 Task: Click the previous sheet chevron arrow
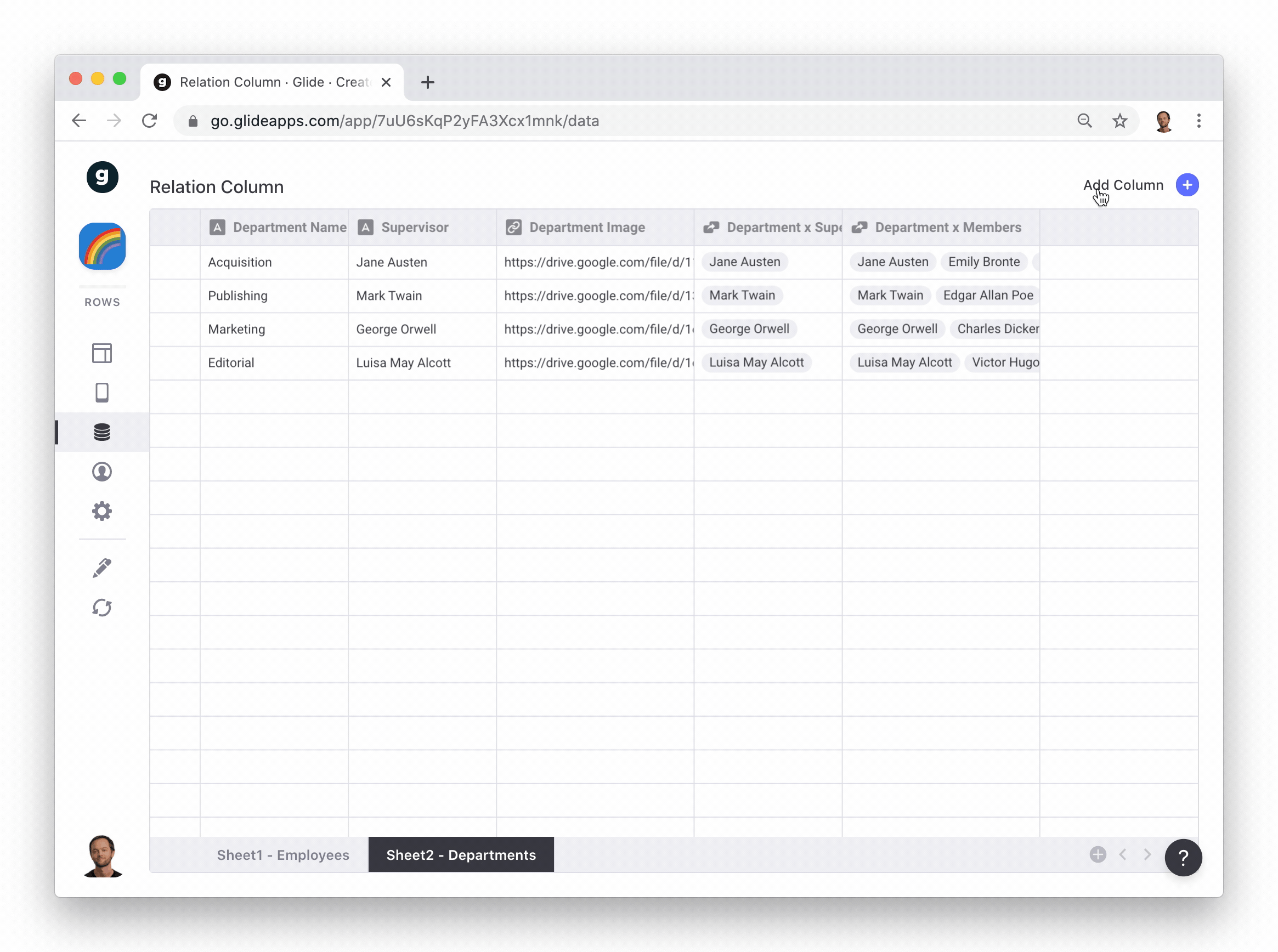click(x=1122, y=854)
